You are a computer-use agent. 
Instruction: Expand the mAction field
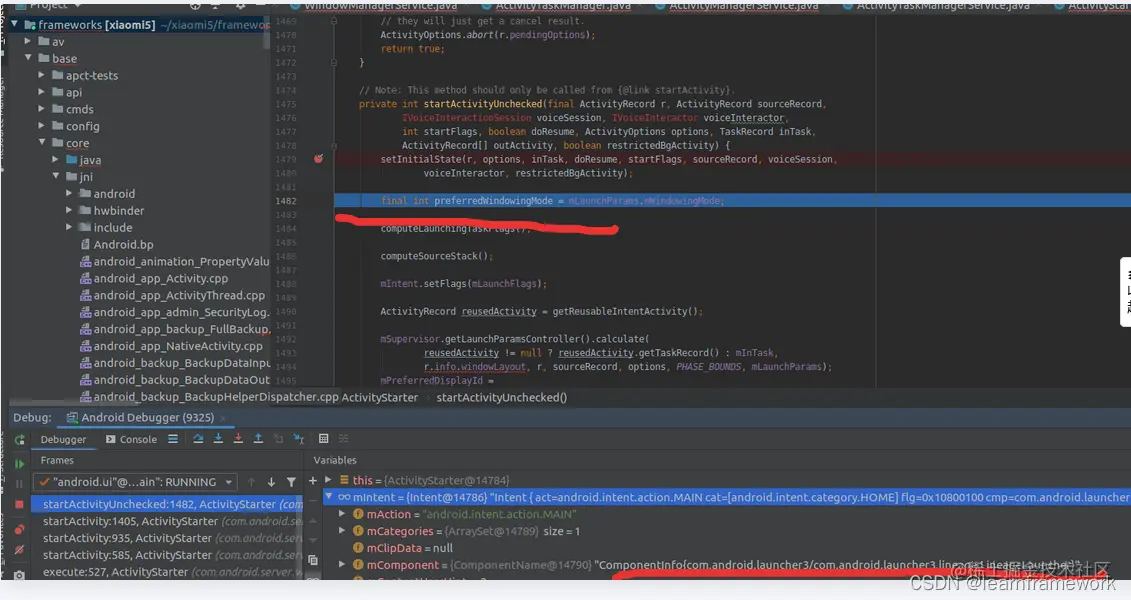pos(342,514)
